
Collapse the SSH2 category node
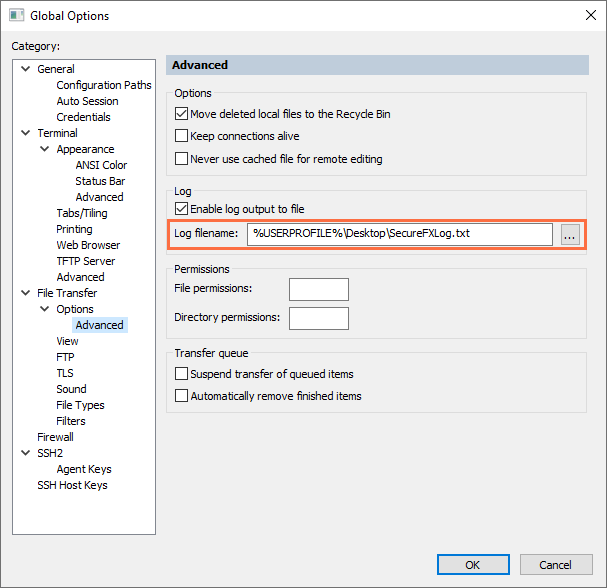click(x=26, y=453)
